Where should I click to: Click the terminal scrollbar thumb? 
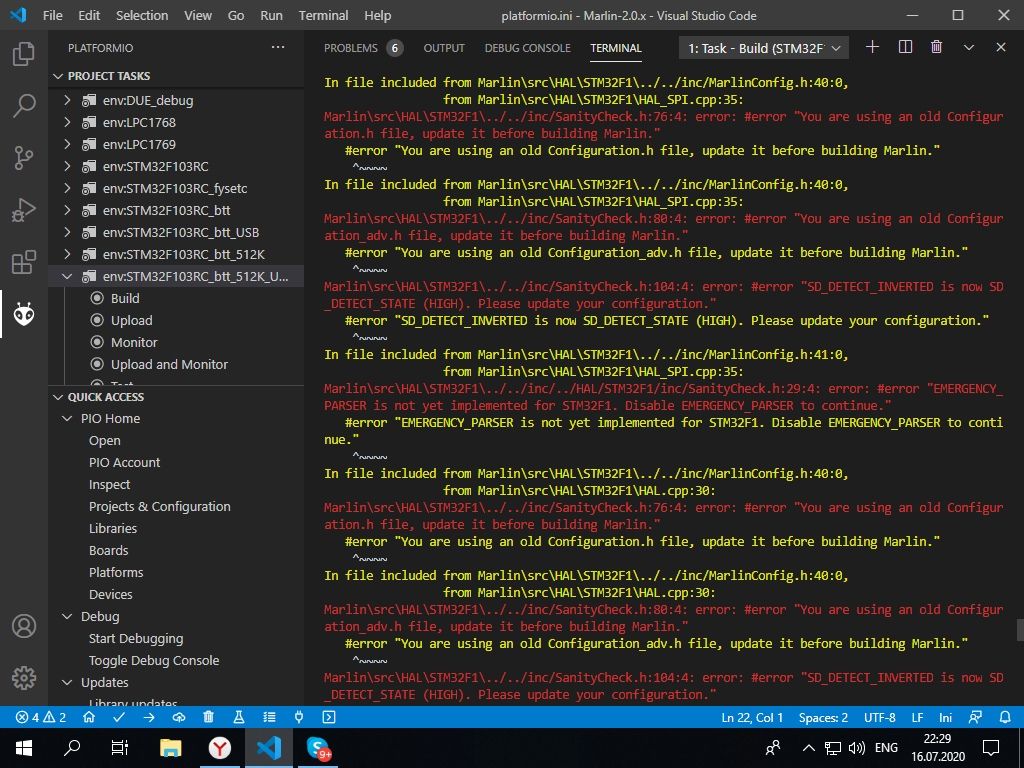(1020, 630)
